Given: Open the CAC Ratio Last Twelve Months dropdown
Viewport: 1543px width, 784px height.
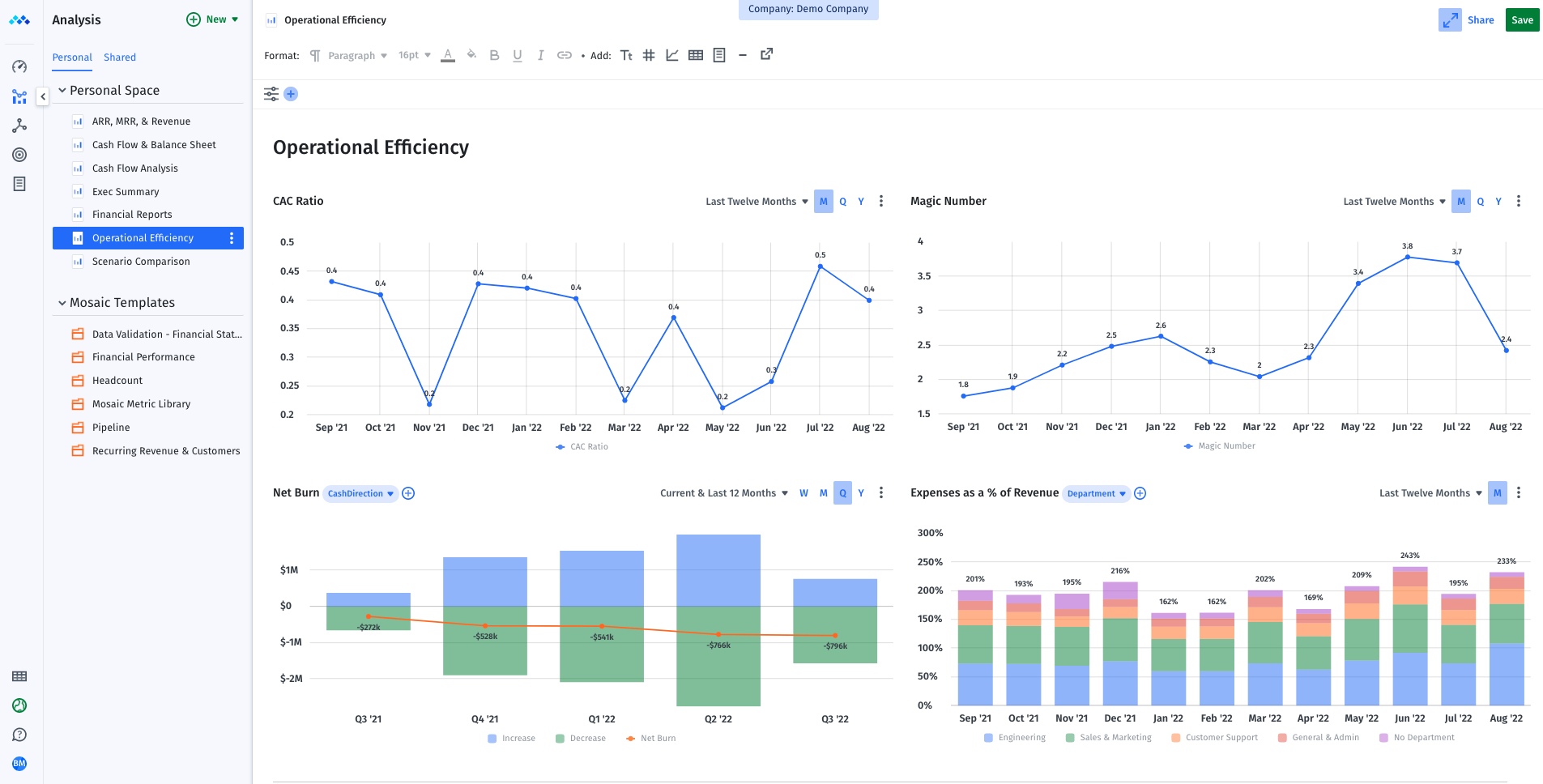Looking at the screenshot, I should pos(757,202).
